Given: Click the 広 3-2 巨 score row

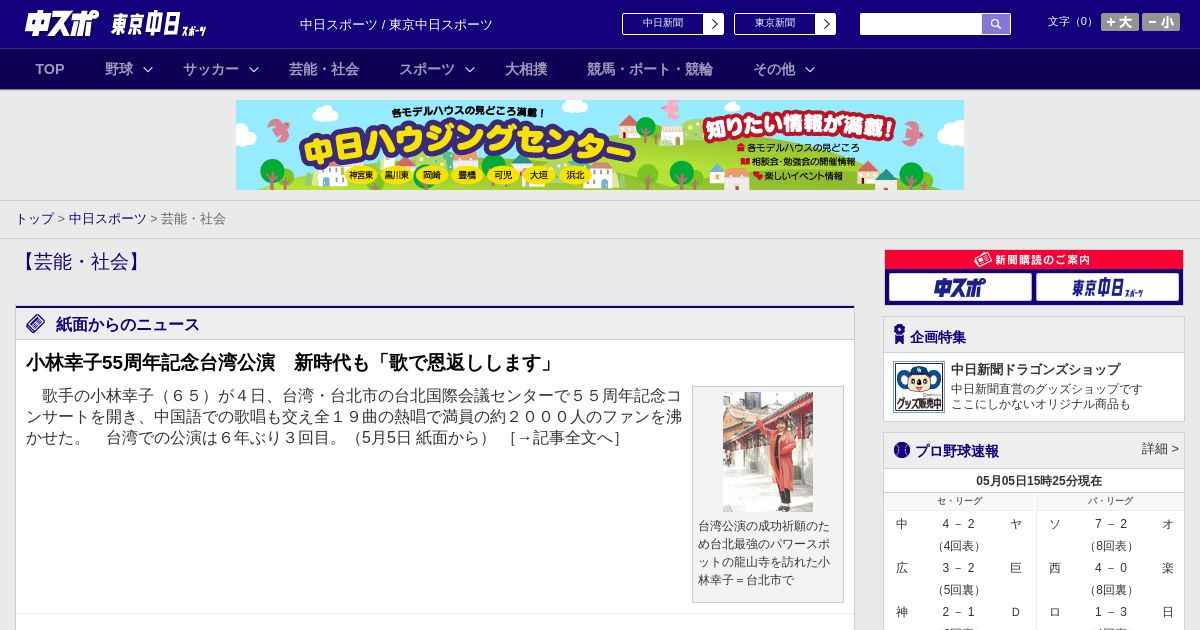Looking at the screenshot, I should [959, 568].
